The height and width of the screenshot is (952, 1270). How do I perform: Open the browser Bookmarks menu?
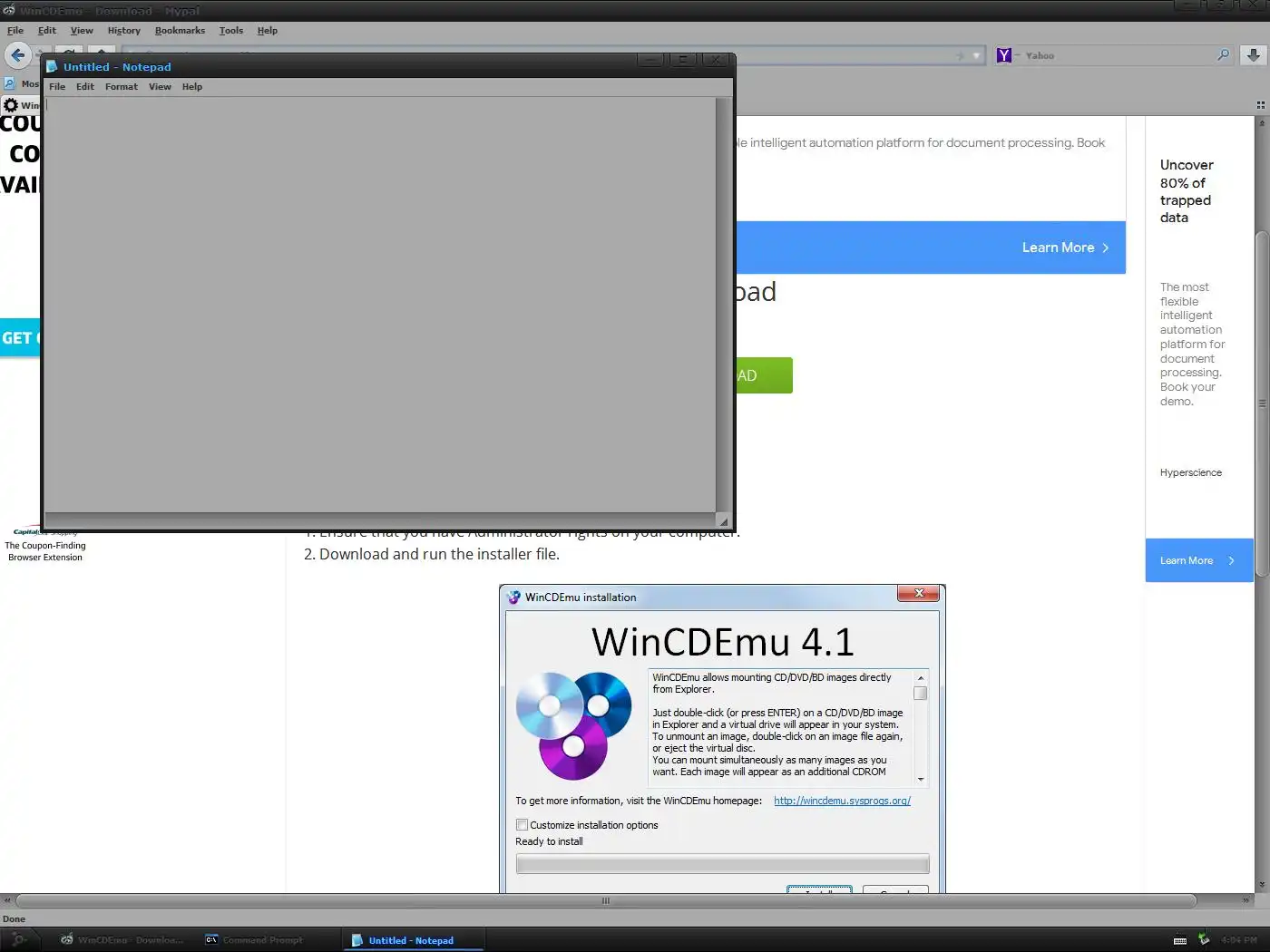[180, 30]
